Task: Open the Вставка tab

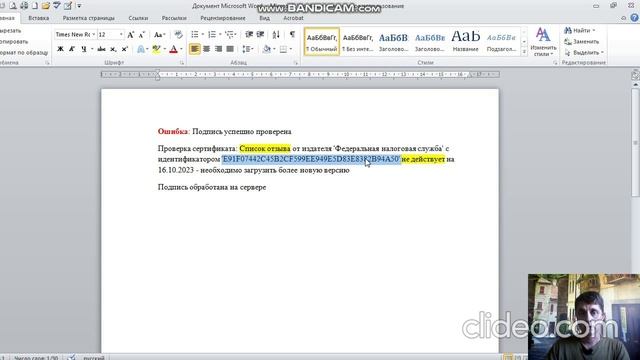Action: (x=39, y=18)
